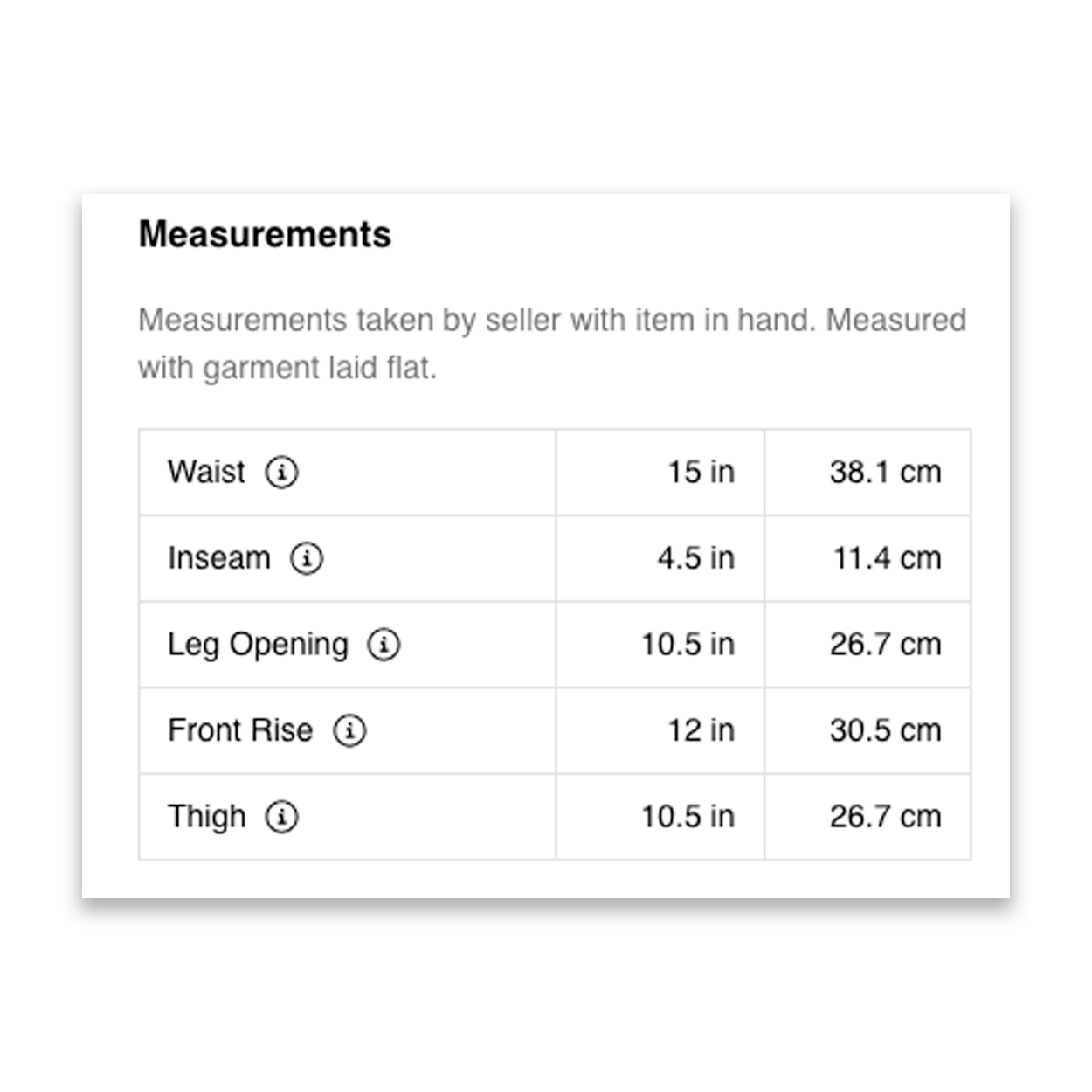Click the info icon beside Thigh

coord(281,817)
